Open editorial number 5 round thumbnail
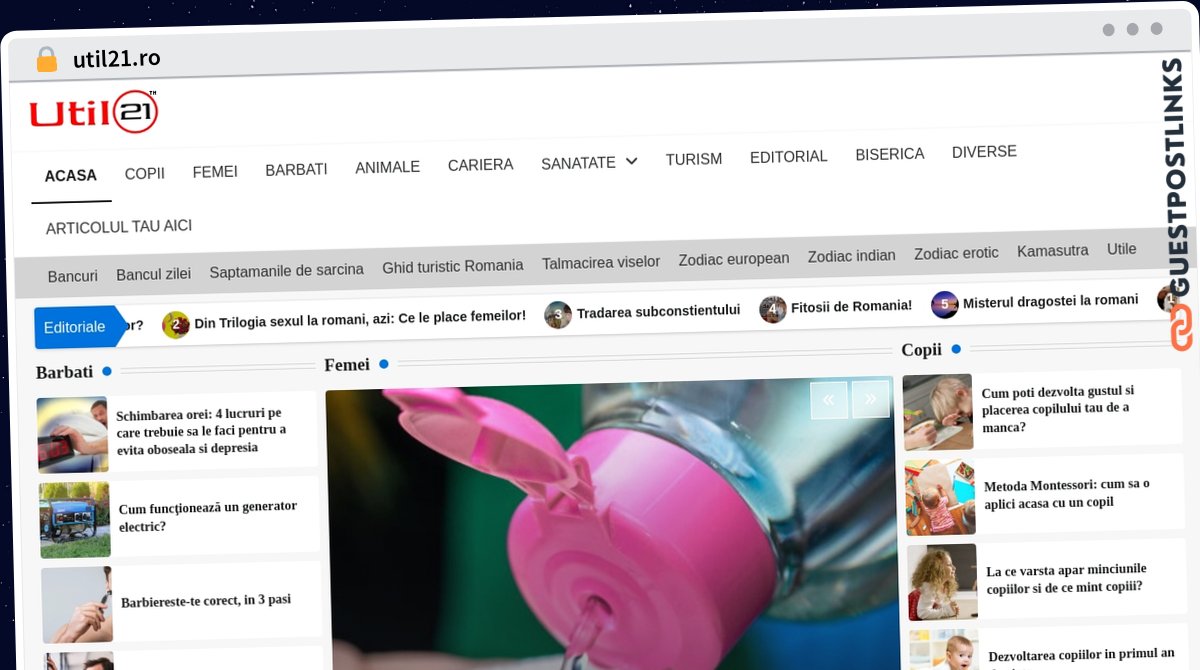Image resolution: width=1200 pixels, height=670 pixels. 944,304
